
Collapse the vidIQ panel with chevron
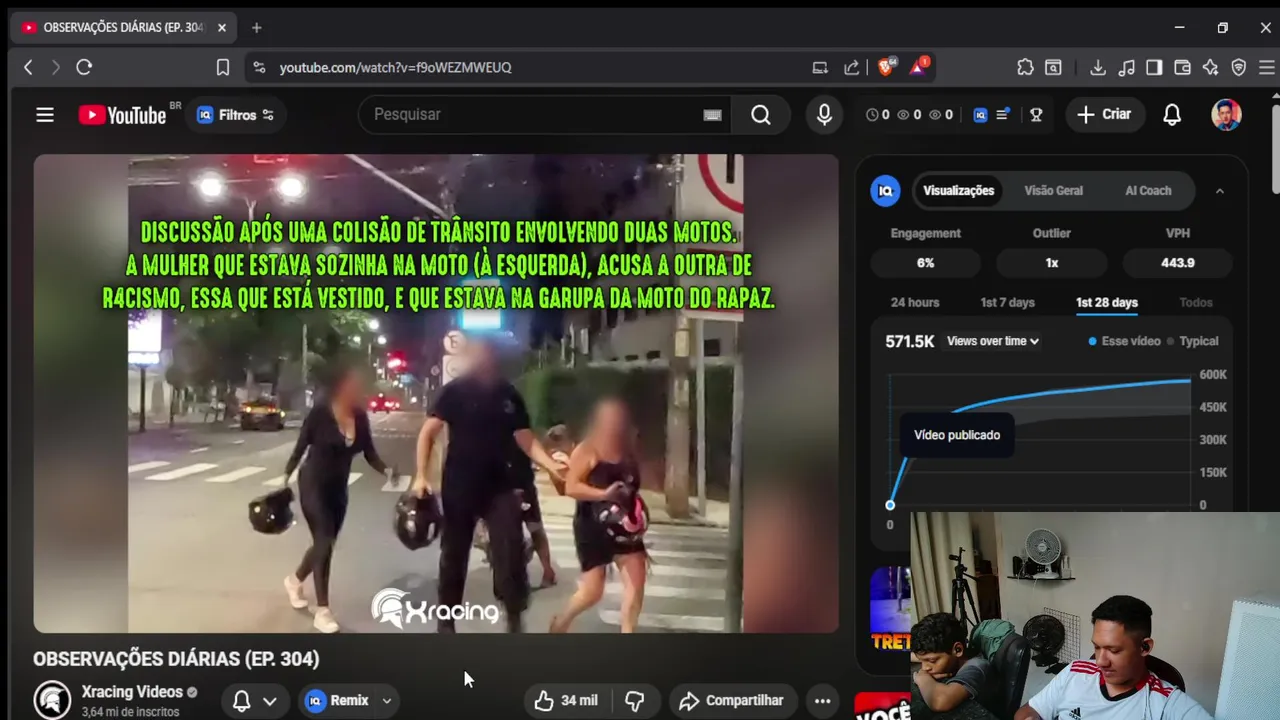coord(1219,191)
